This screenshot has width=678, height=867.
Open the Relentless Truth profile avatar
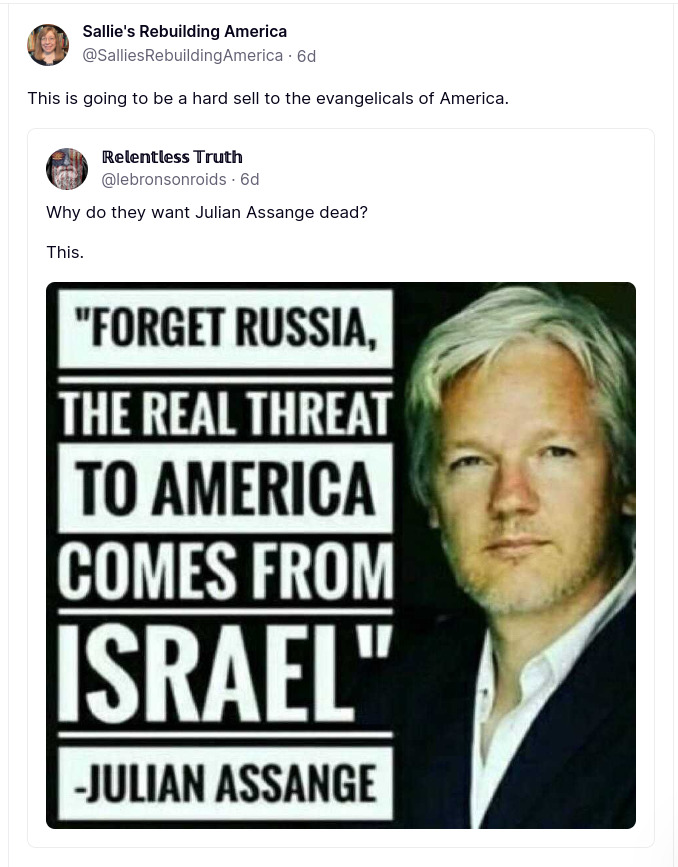click(67, 169)
